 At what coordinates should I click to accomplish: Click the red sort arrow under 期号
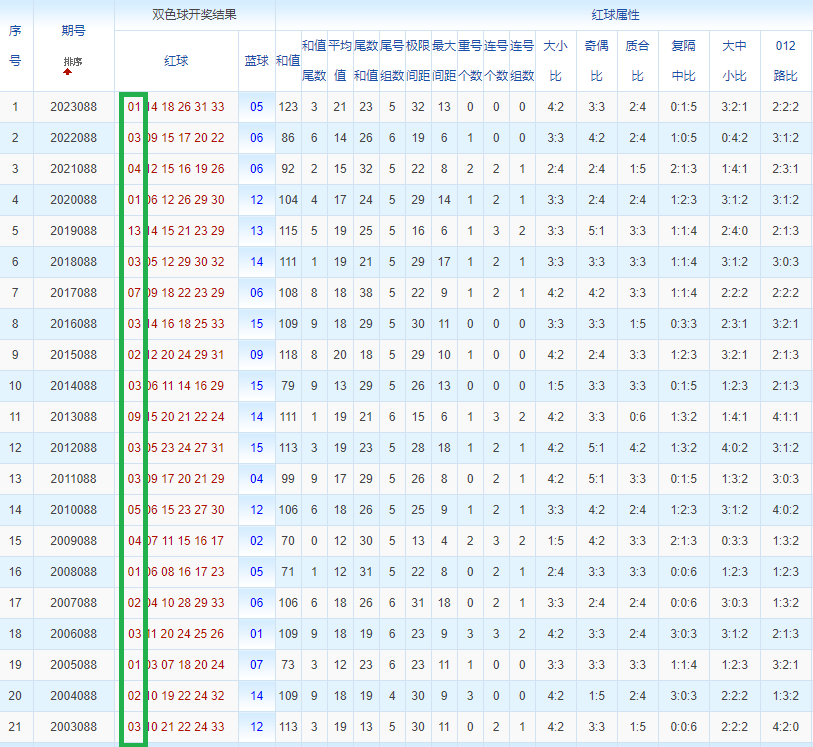(x=67, y=72)
